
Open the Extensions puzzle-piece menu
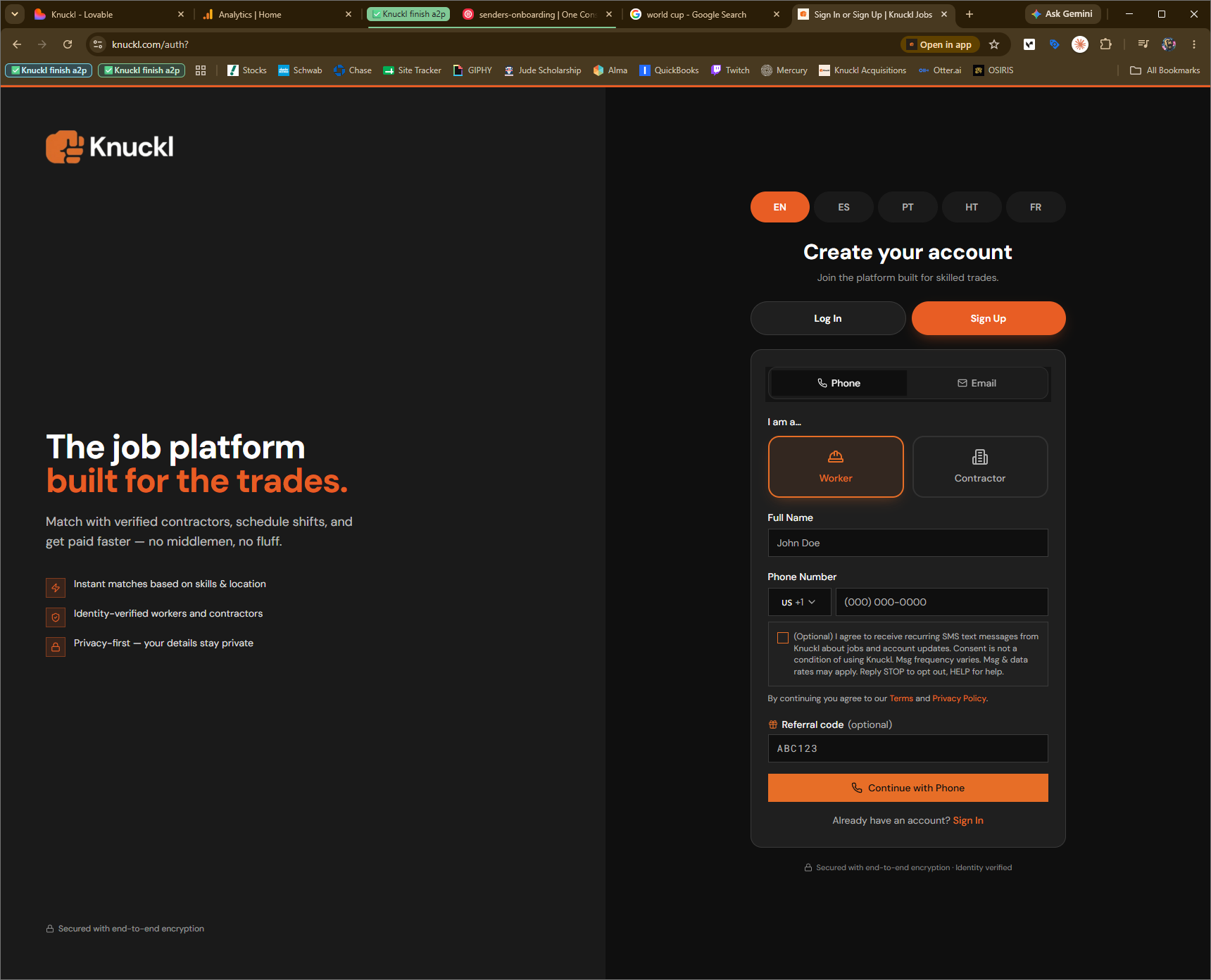coord(1106,44)
